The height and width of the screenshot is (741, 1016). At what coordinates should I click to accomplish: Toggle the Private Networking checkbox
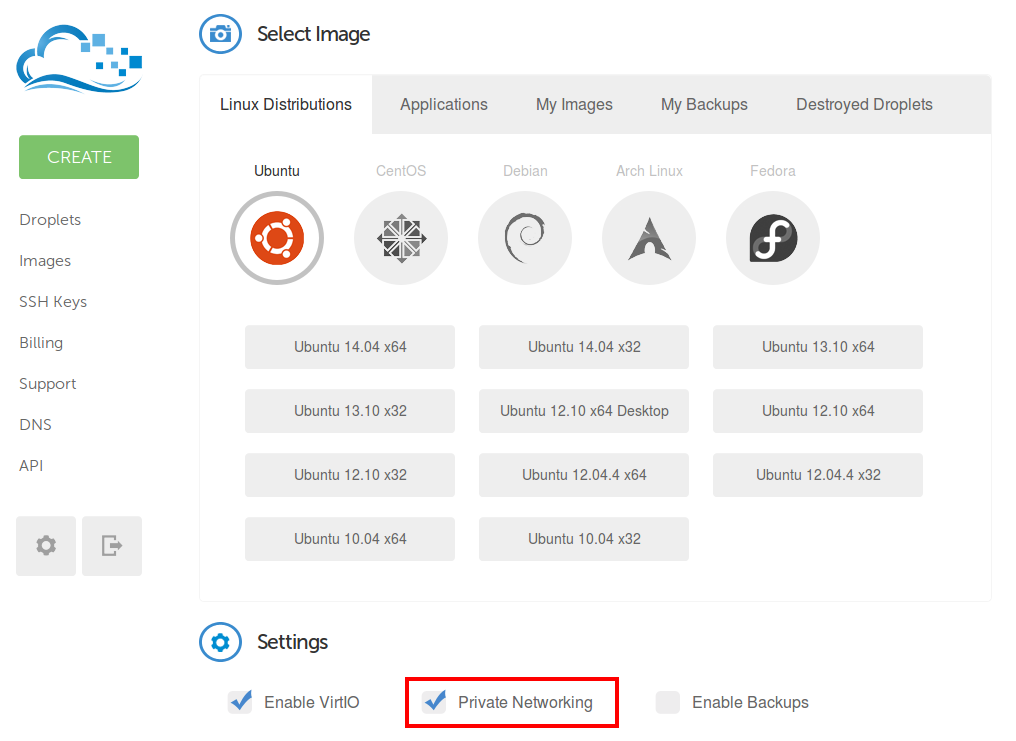coord(434,701)
